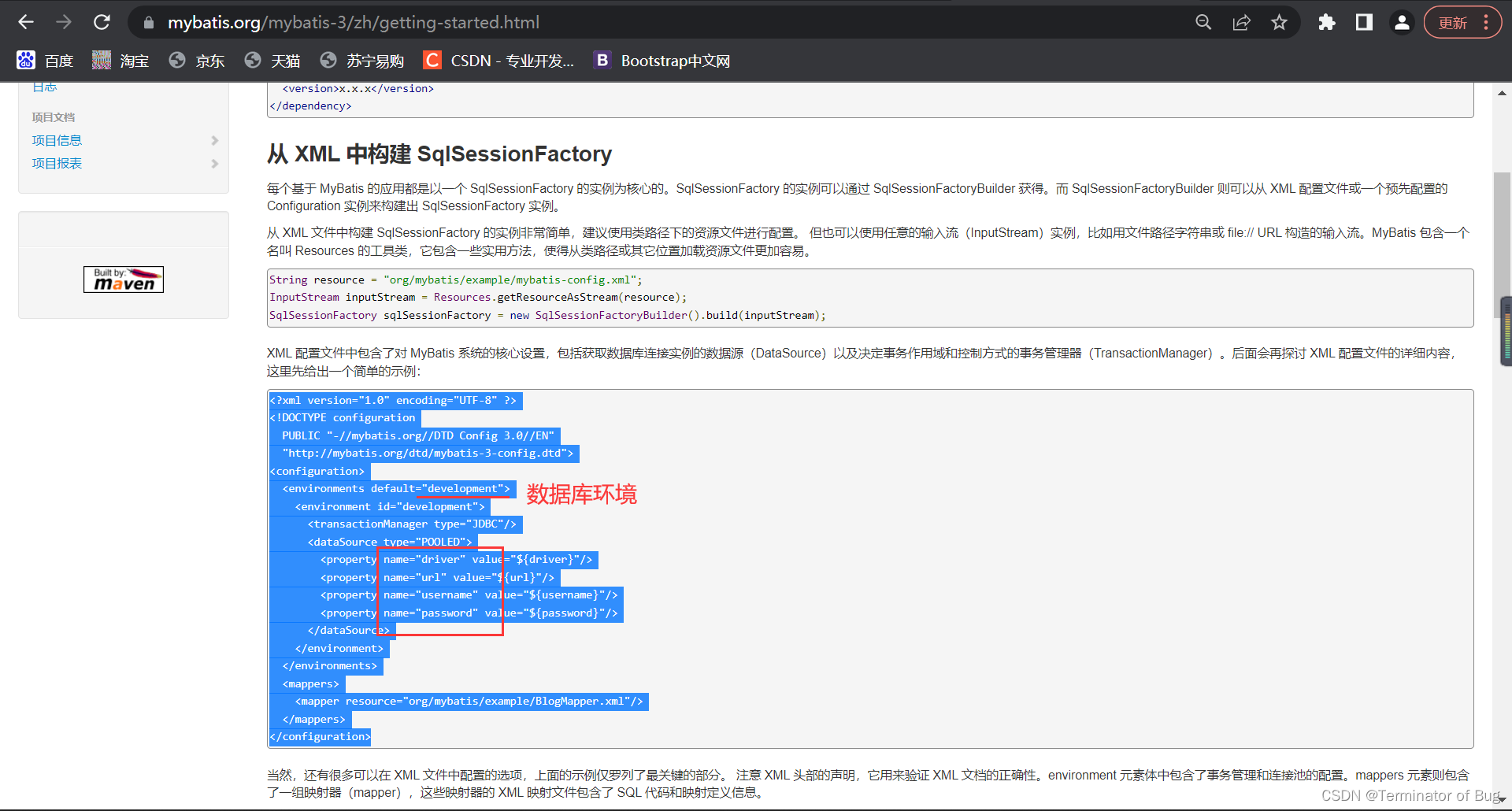1512x811 pixels.
Task: Toggle the browser side panel icon
Action: (1364, 22)
